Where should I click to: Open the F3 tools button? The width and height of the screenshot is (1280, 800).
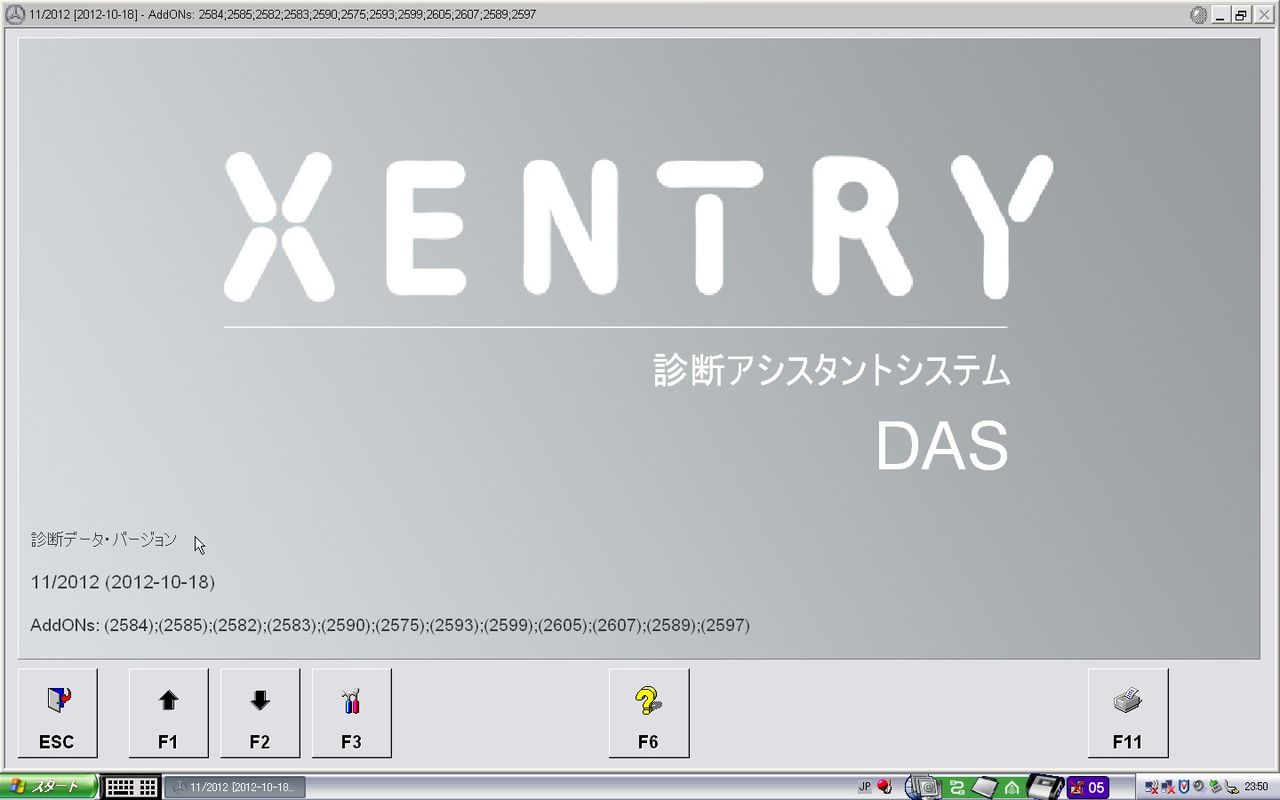(x=351, y=713)
